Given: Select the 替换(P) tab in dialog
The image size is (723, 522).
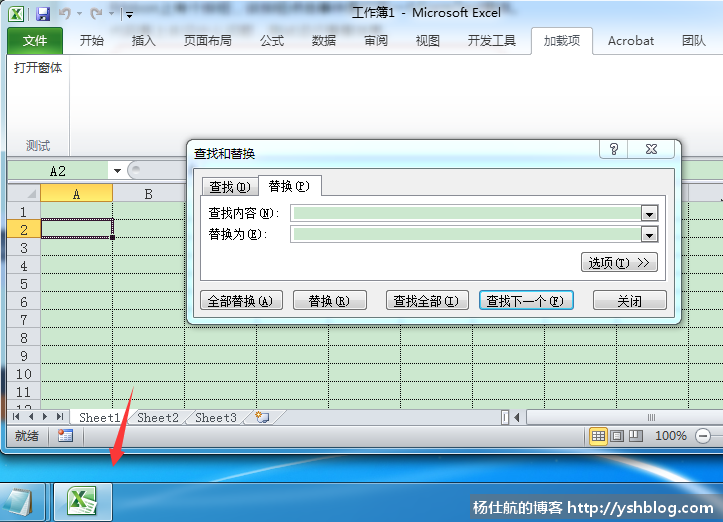Looking at the screenshot, I should click(x=289, y=186).
